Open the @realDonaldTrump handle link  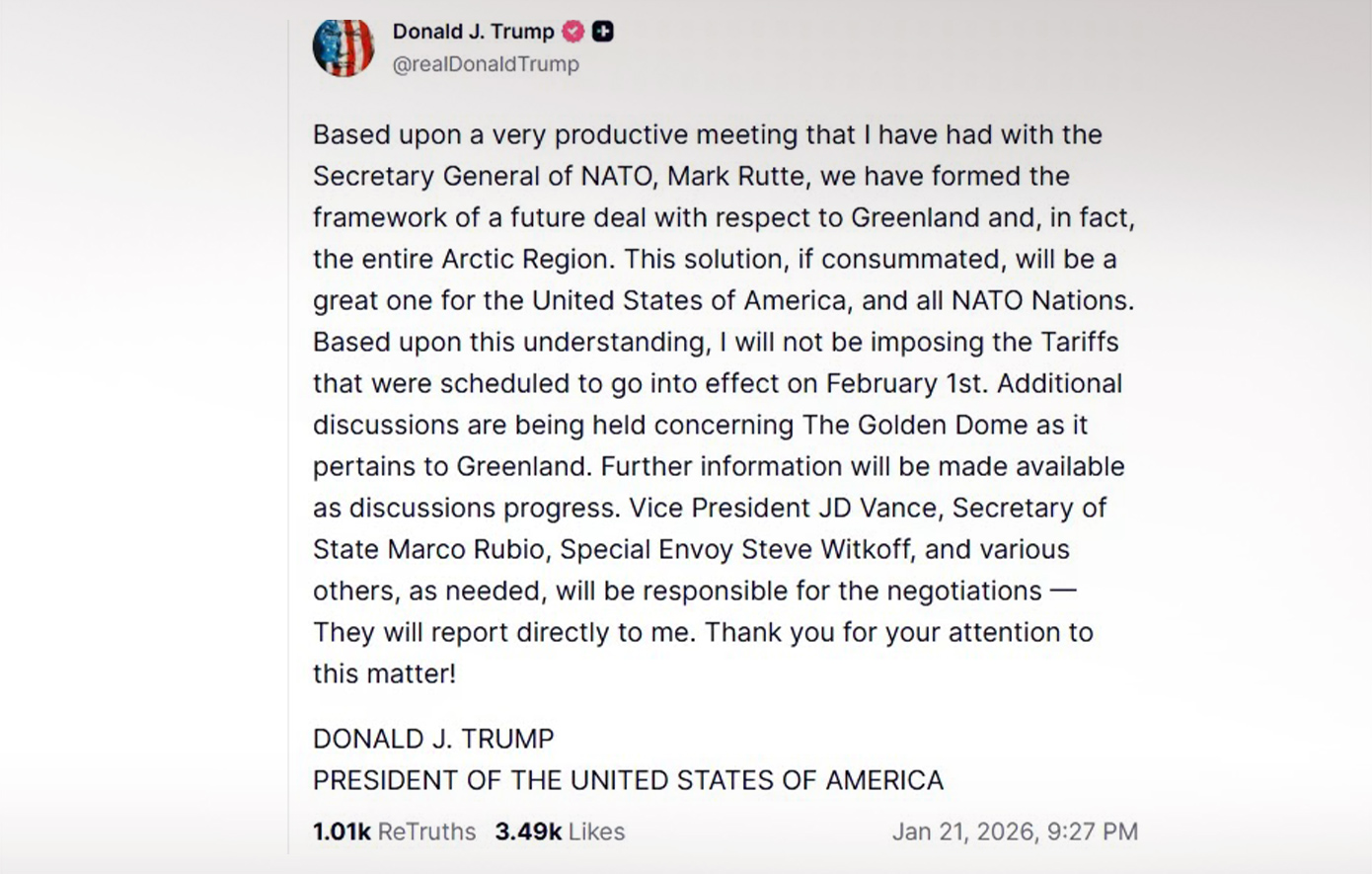point(486,64)
